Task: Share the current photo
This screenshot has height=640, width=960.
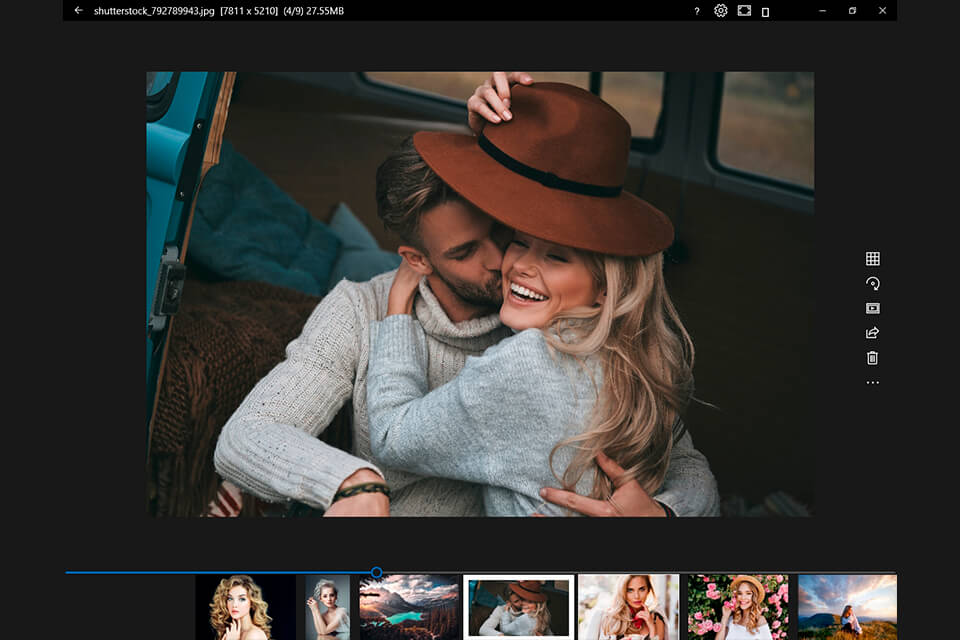Action: point(872,332)
